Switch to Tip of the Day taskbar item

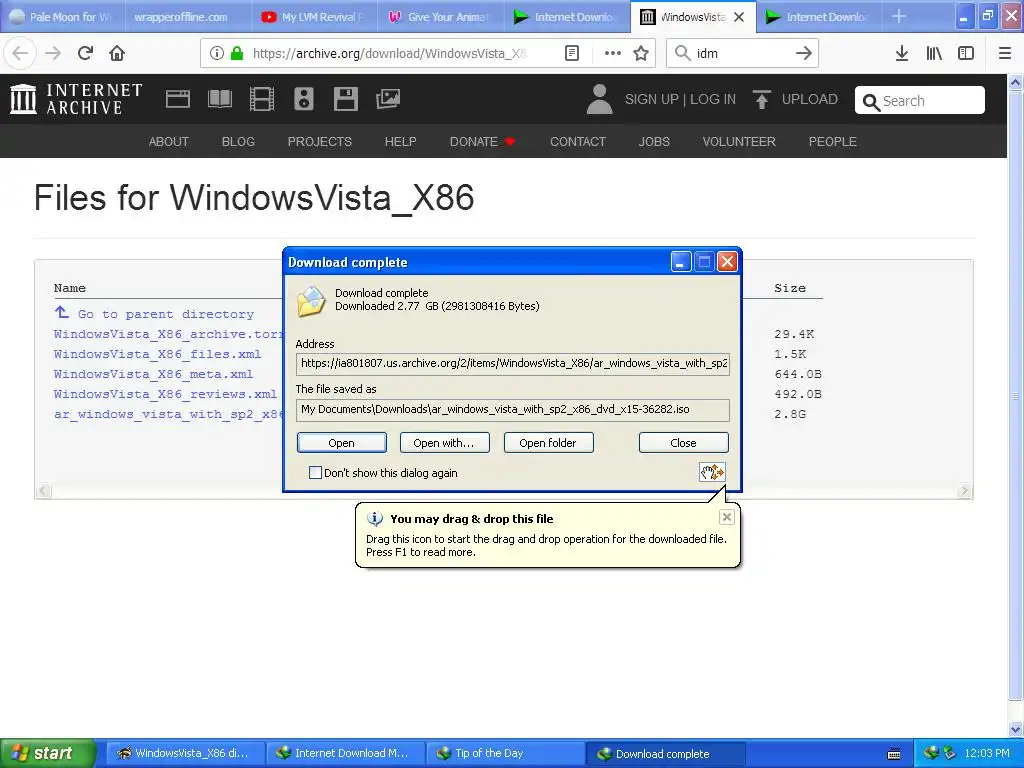pyautogui.click(x=504, y=753)
